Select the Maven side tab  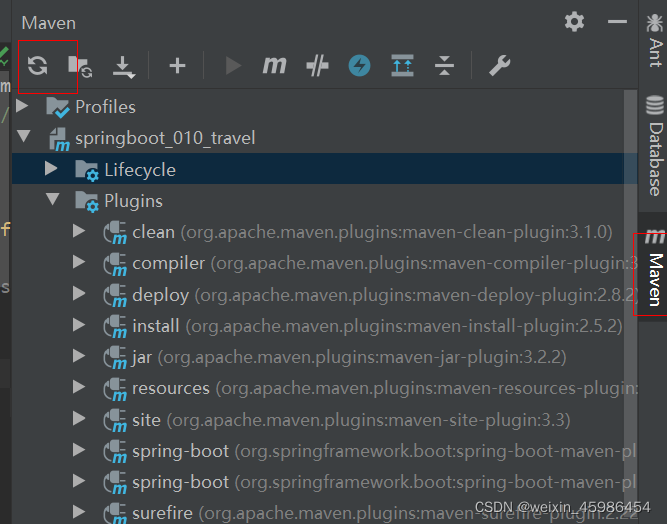point(655,268)
